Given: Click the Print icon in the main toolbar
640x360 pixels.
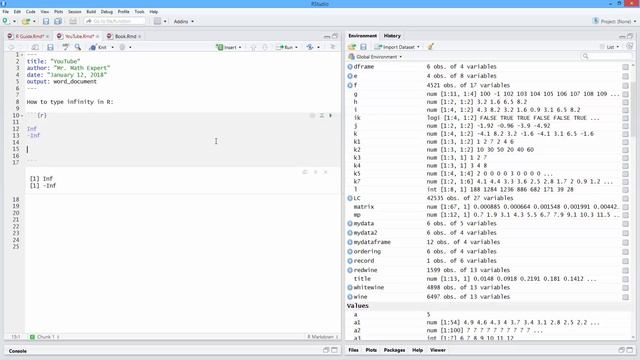Looking at the screenshot, I should (x=73, y=21).
